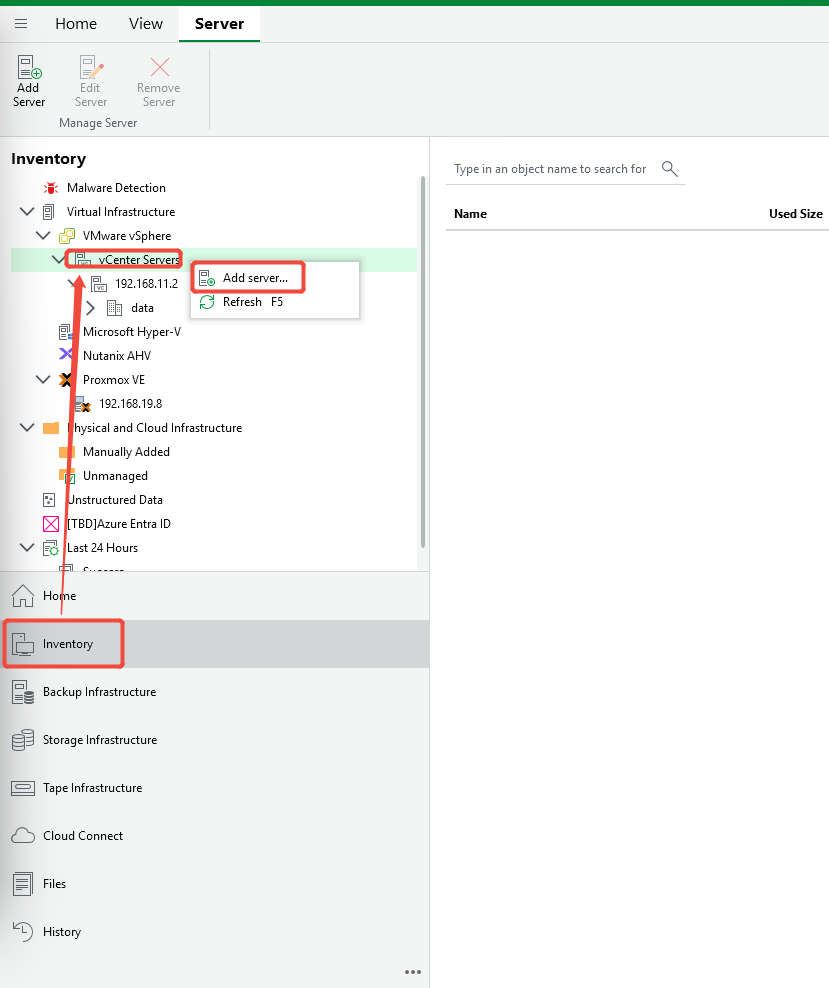
Task: Click the data datacenter building icon
Action: coord(115,307)
